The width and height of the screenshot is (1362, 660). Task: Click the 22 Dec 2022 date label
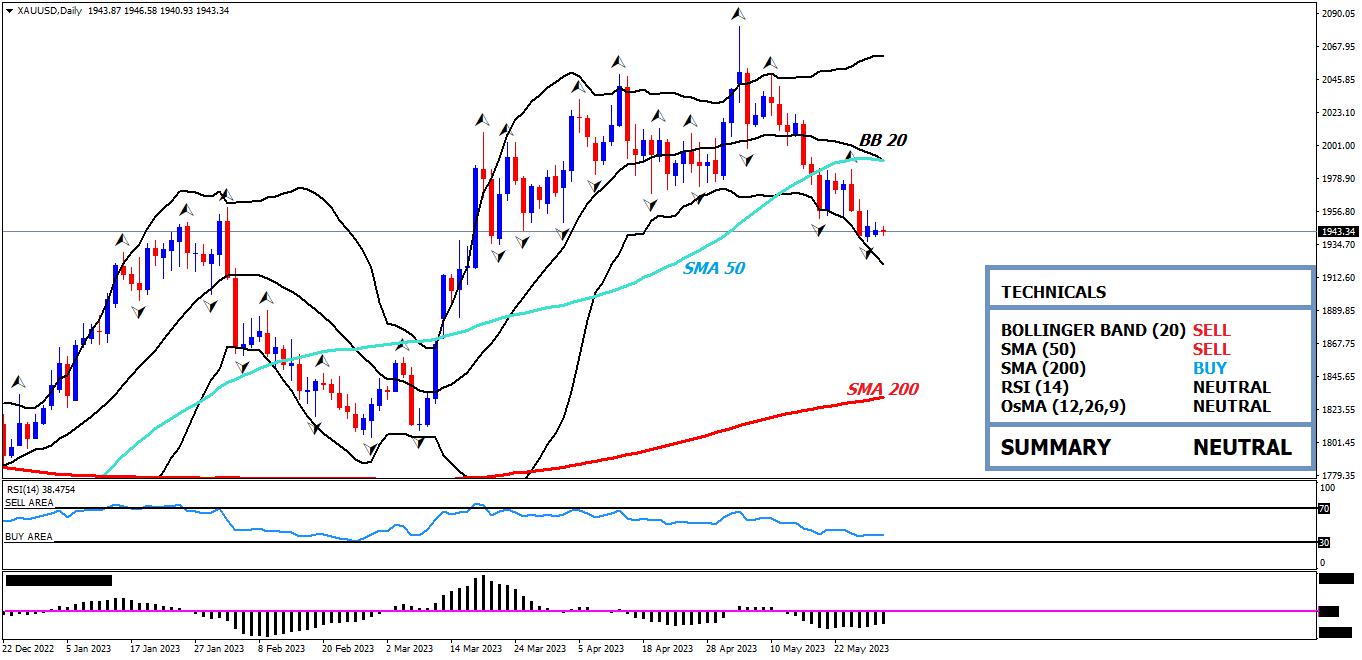pos(29,649)
